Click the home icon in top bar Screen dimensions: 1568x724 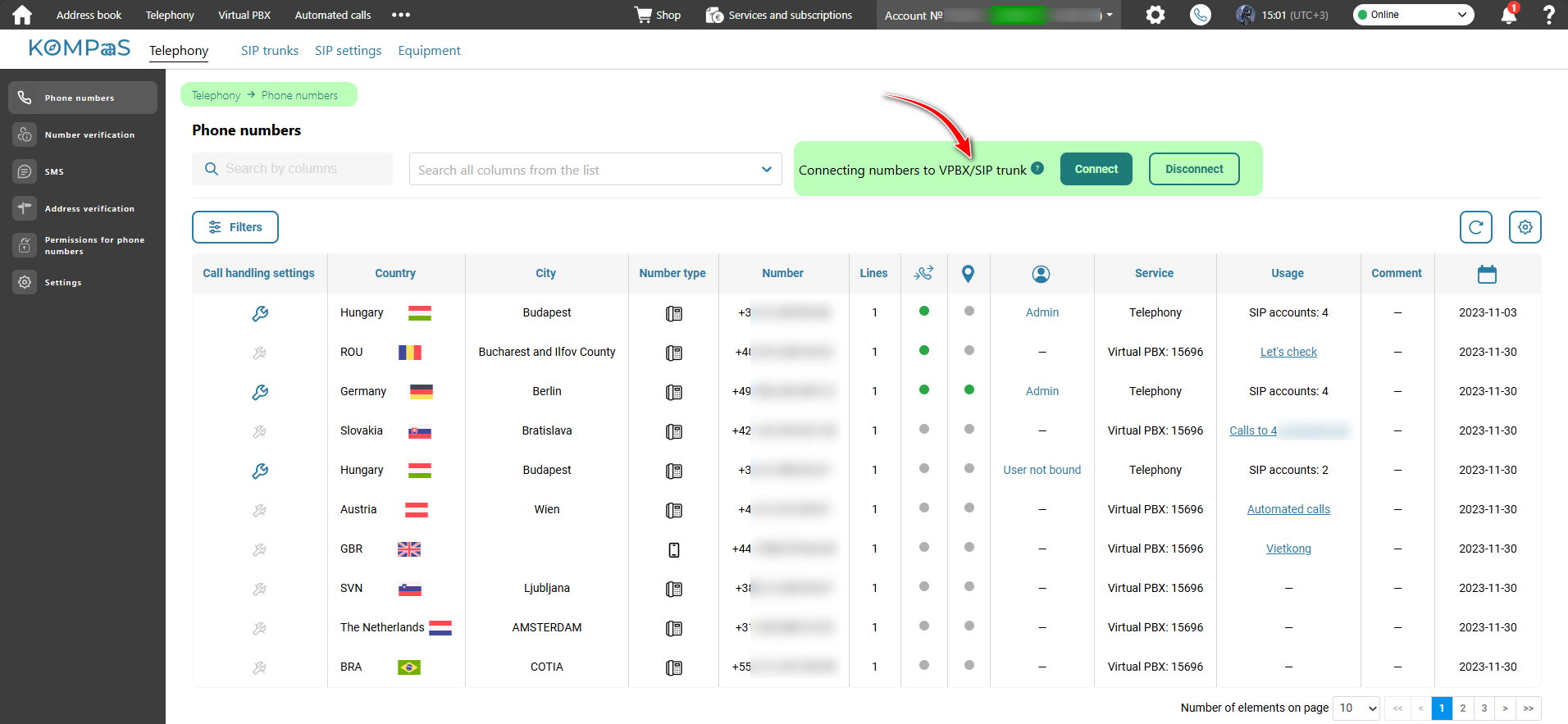22,15
